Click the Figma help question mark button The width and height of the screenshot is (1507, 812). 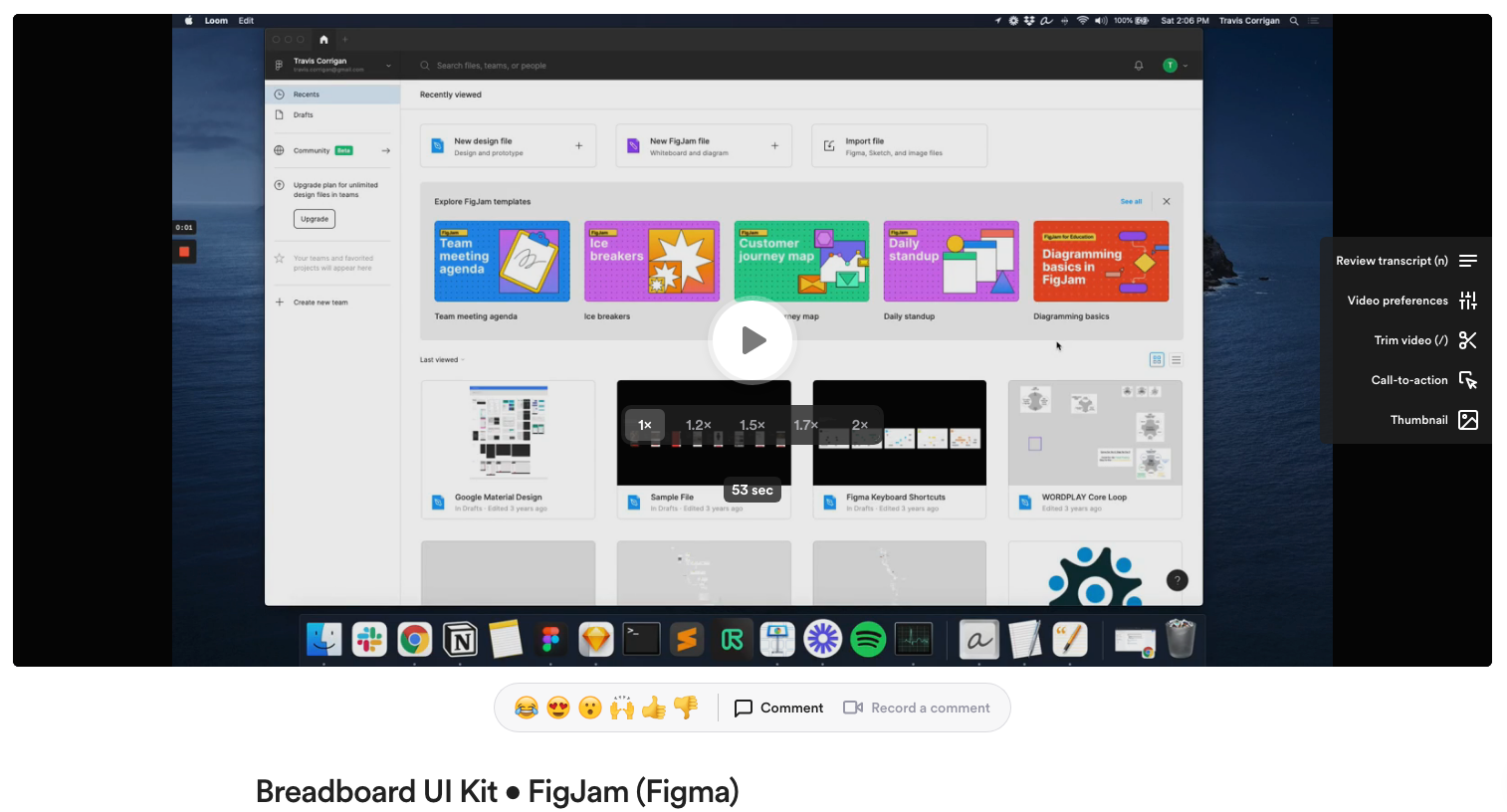click(1177, 580)
